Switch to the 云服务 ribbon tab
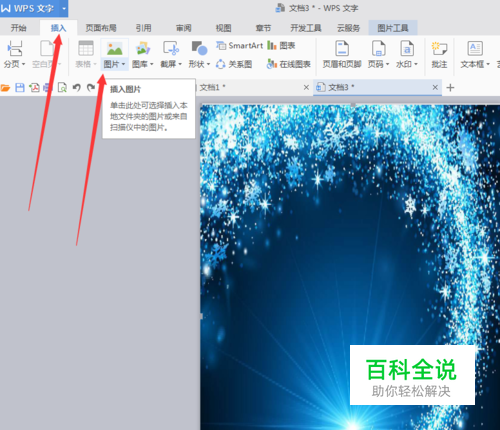 coord(348,28)
